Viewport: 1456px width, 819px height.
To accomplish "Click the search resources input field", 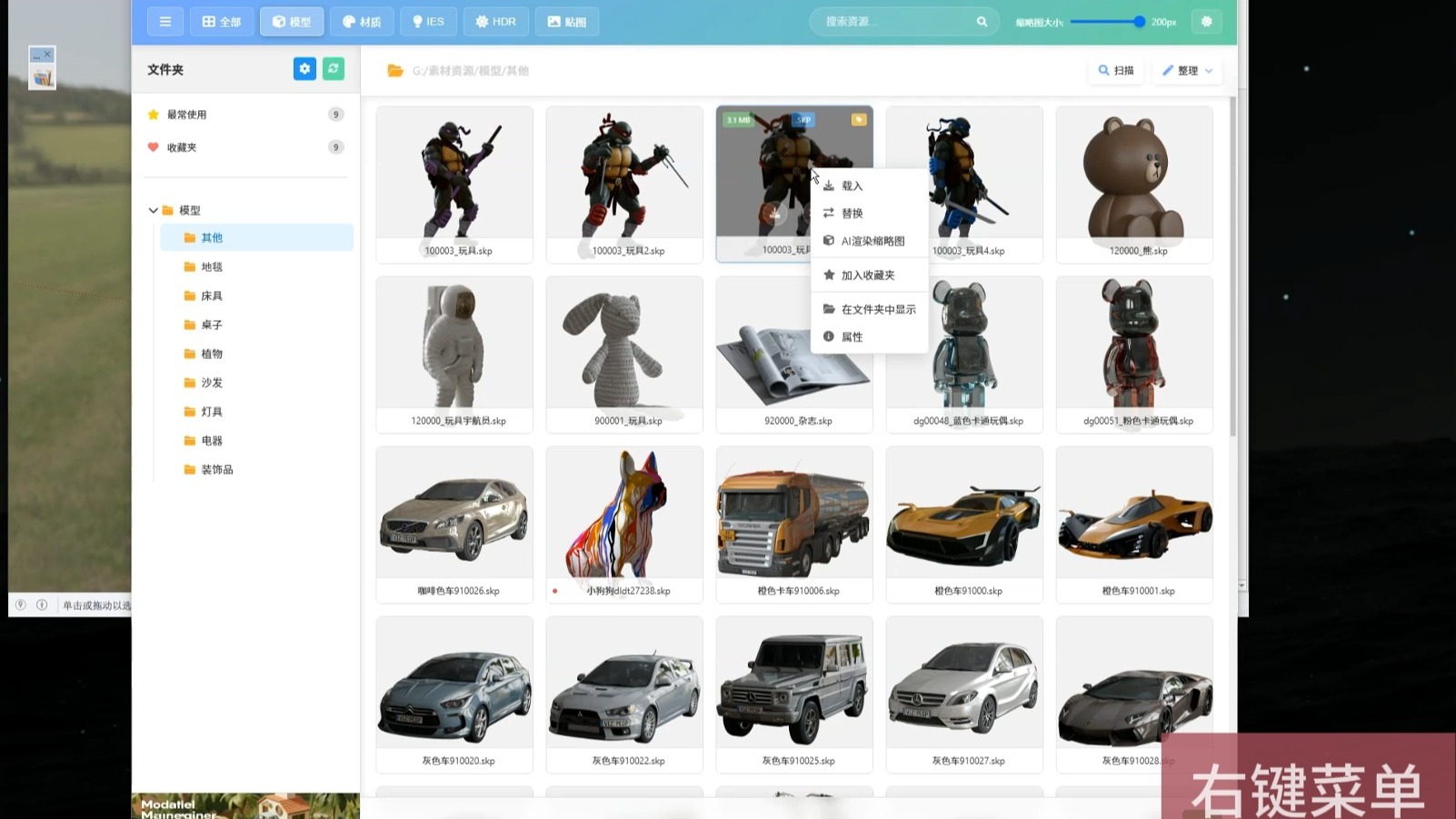I will click(x=893, y=22).
